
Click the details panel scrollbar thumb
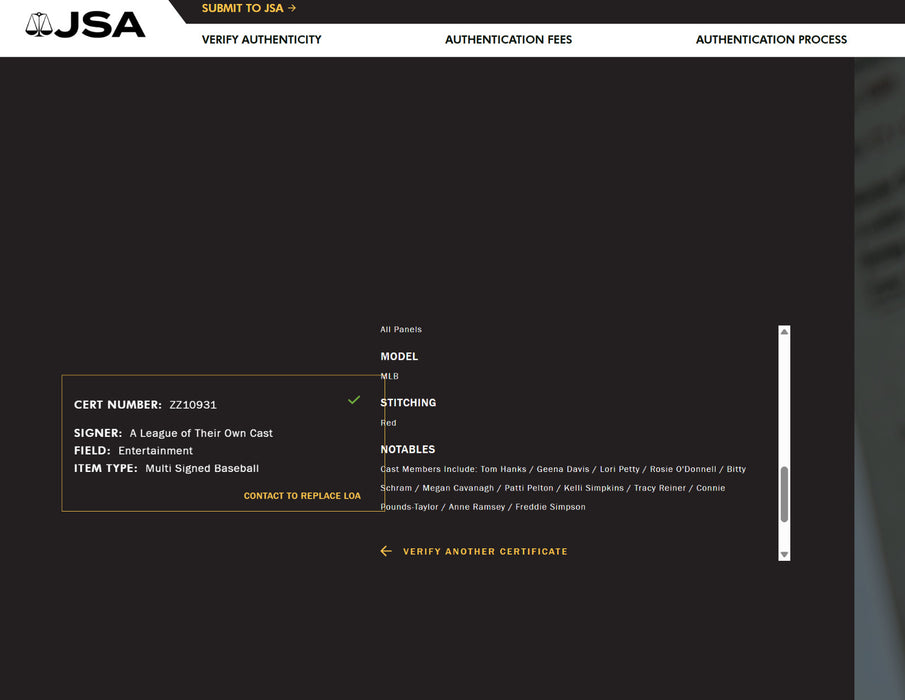(784, 495)
